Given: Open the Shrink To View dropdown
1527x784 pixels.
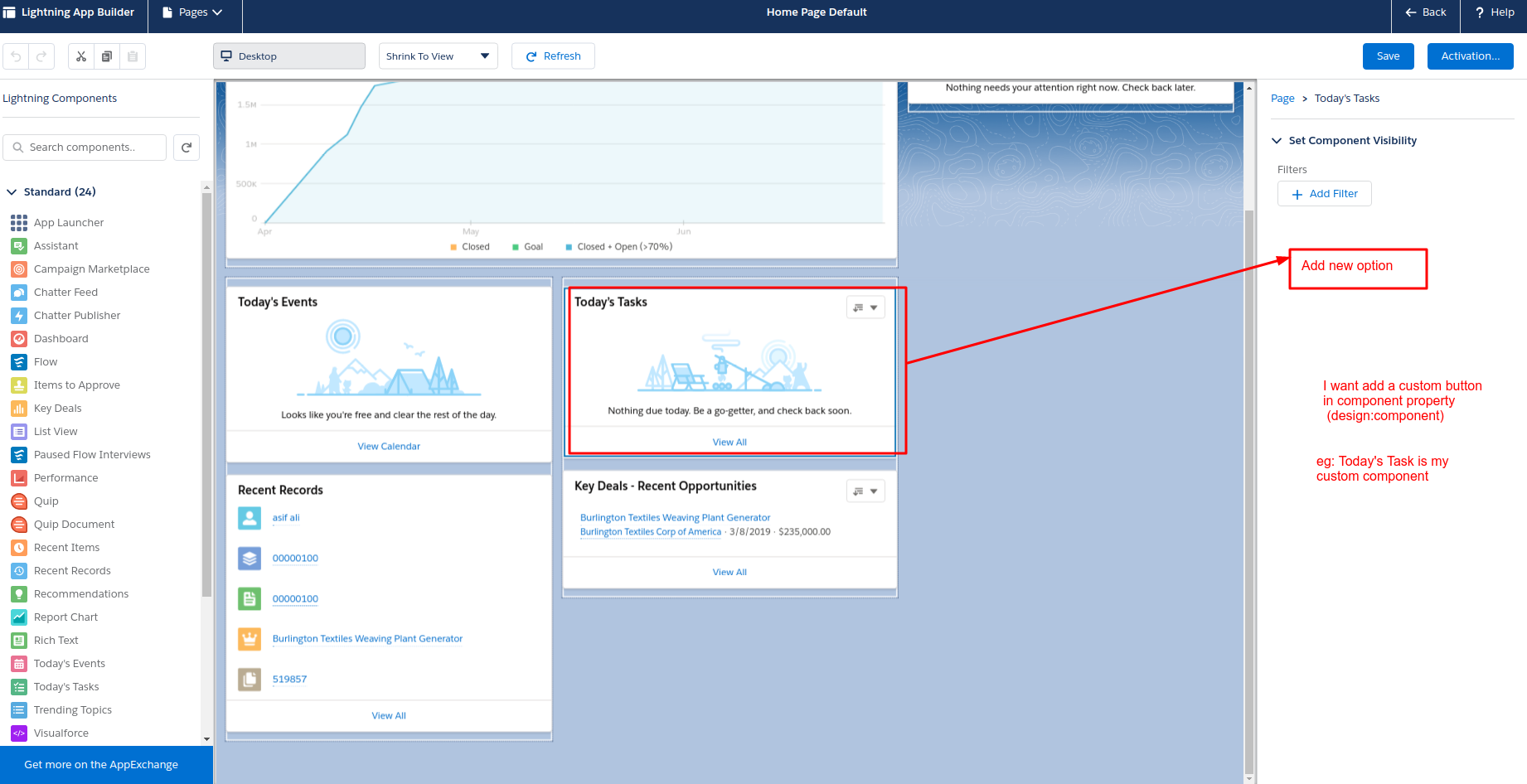Looking at the screenshot, I should pyautogui.click(x=438, y=56).
